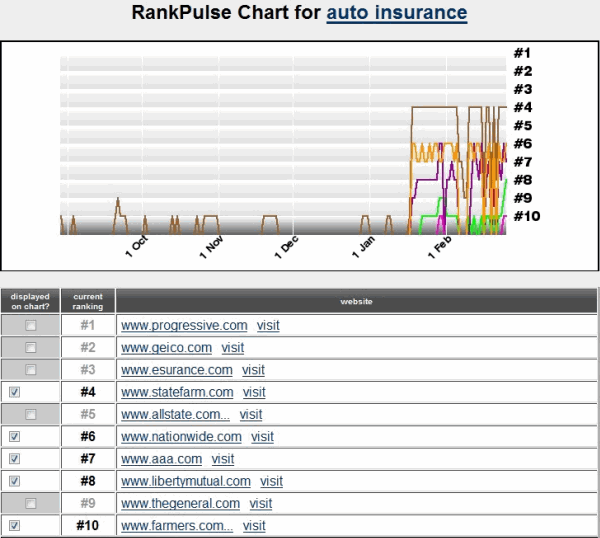Disable farmers.com chart display
The width and height of the screenshot is (600, 538).
(15, 525)
